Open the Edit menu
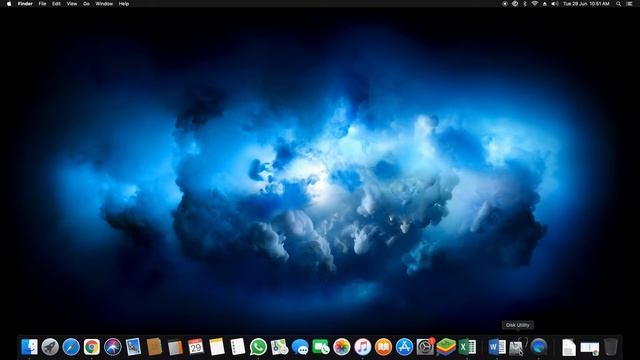Image resolution: width=640 pixels, height=360 pixels. 56,4
